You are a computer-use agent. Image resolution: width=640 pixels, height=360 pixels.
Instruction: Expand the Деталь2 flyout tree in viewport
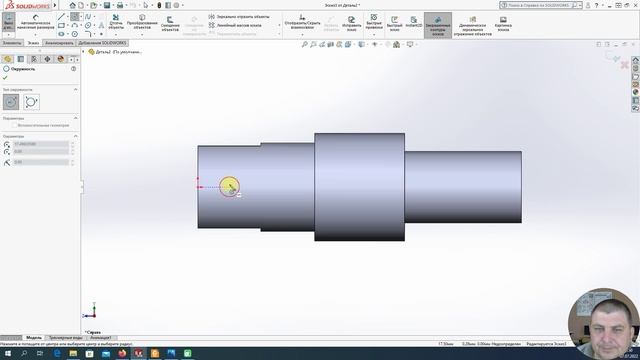click(x=83, y=52)
